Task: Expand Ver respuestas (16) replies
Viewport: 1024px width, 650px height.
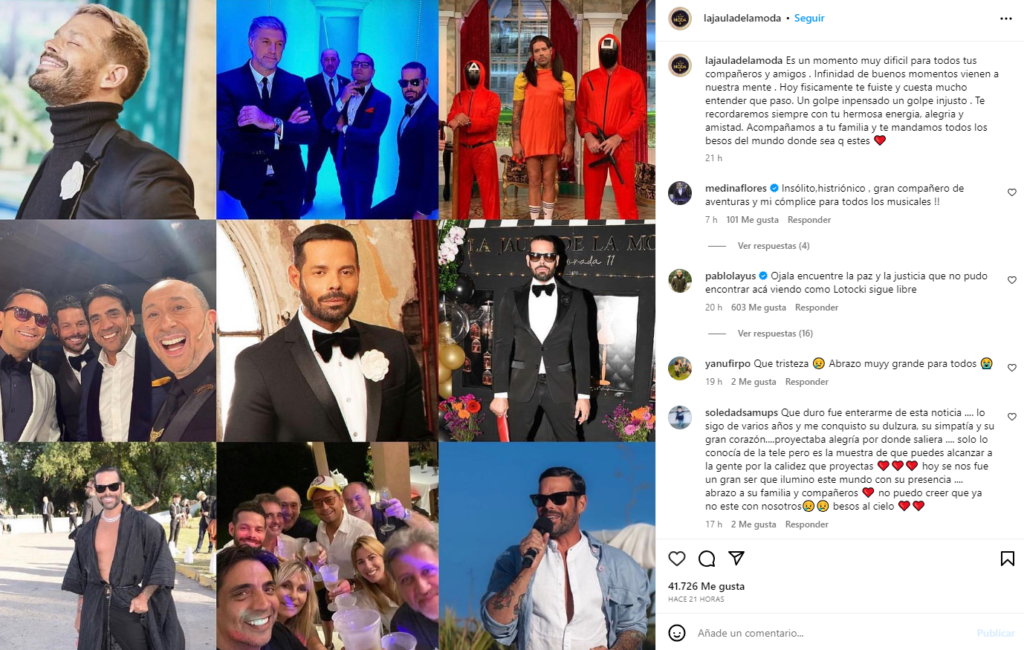Action: point(775,333)
